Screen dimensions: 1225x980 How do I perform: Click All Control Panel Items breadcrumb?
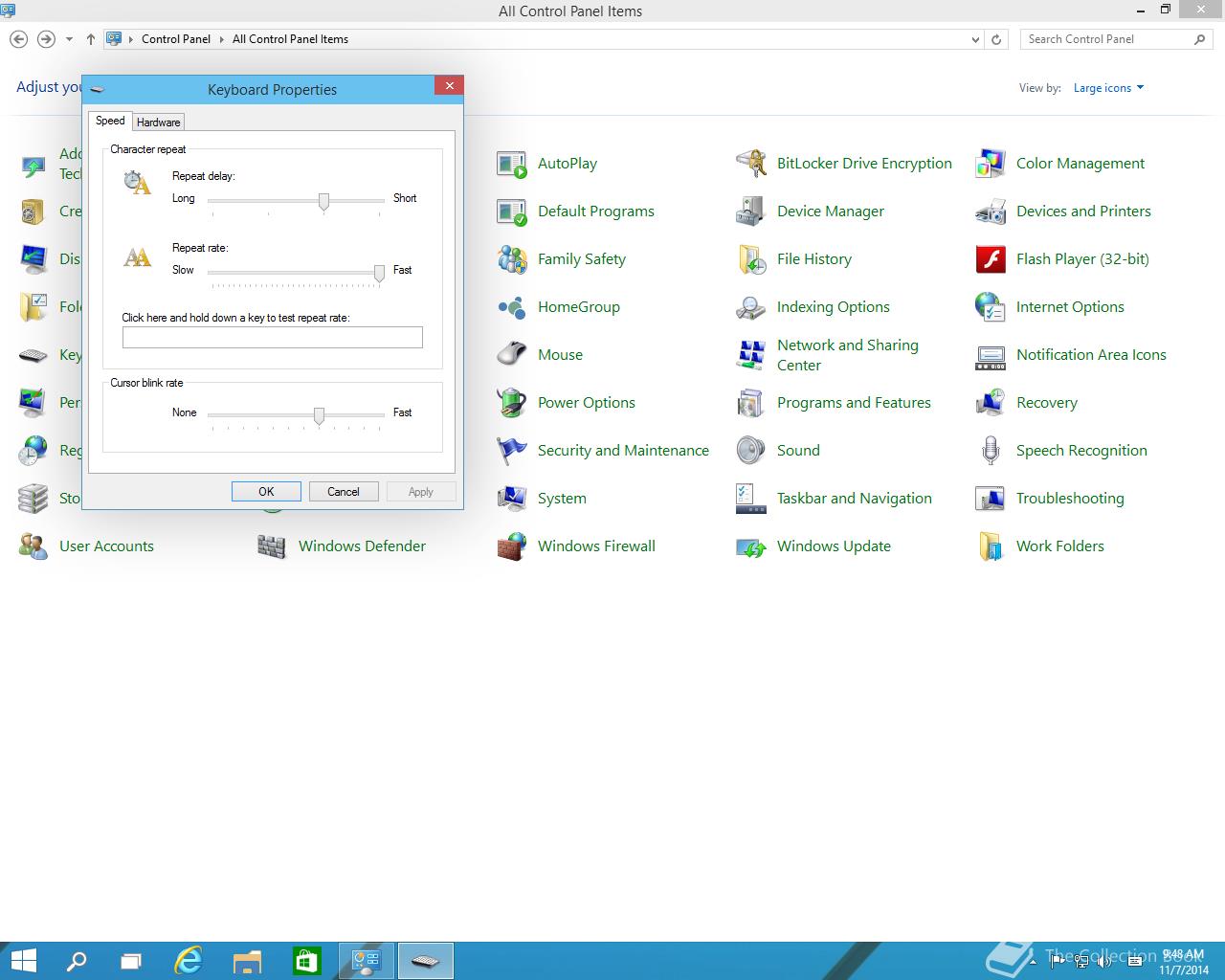coord(290,39)
